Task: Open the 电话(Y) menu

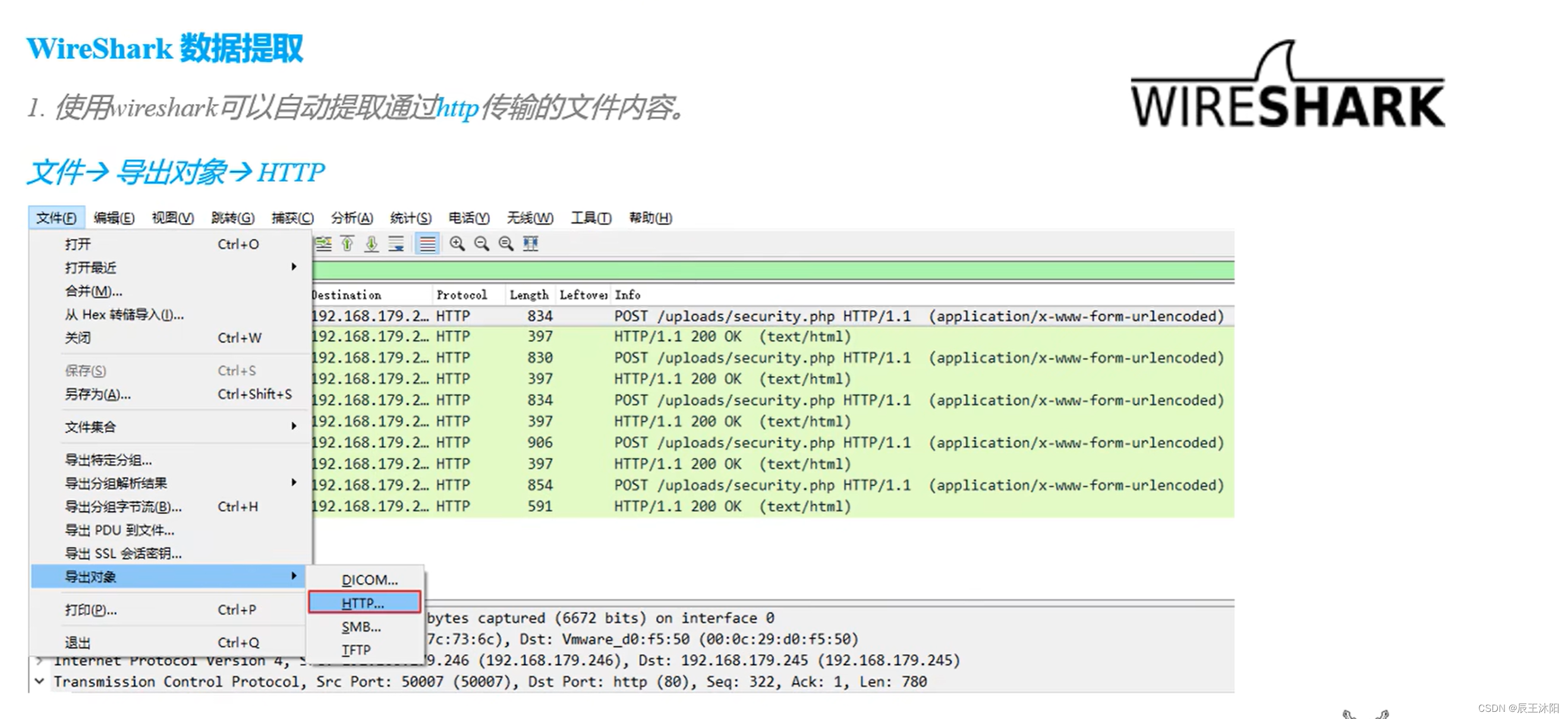Action: pos(470,217)
